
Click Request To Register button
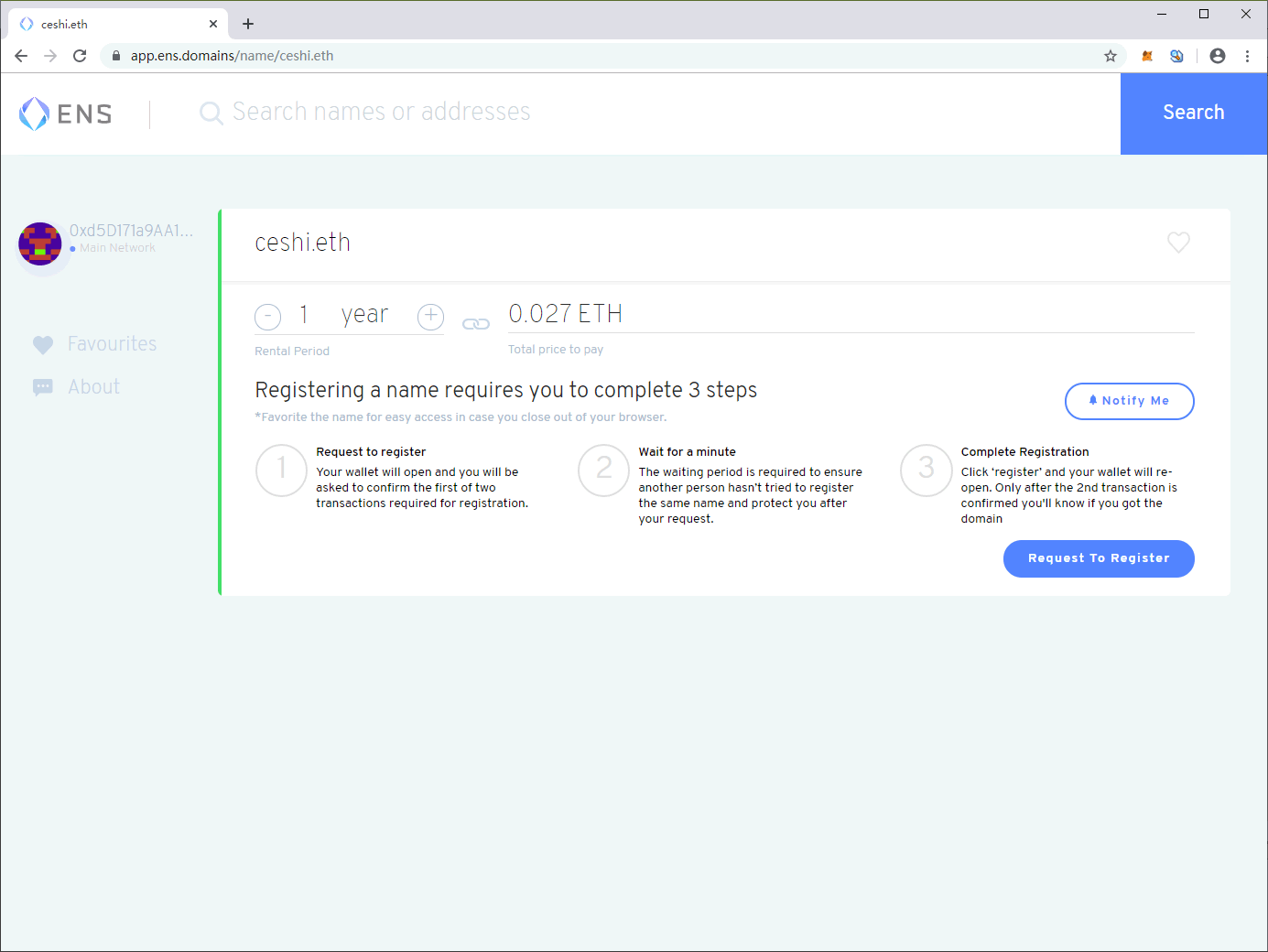click(1099, 558)
